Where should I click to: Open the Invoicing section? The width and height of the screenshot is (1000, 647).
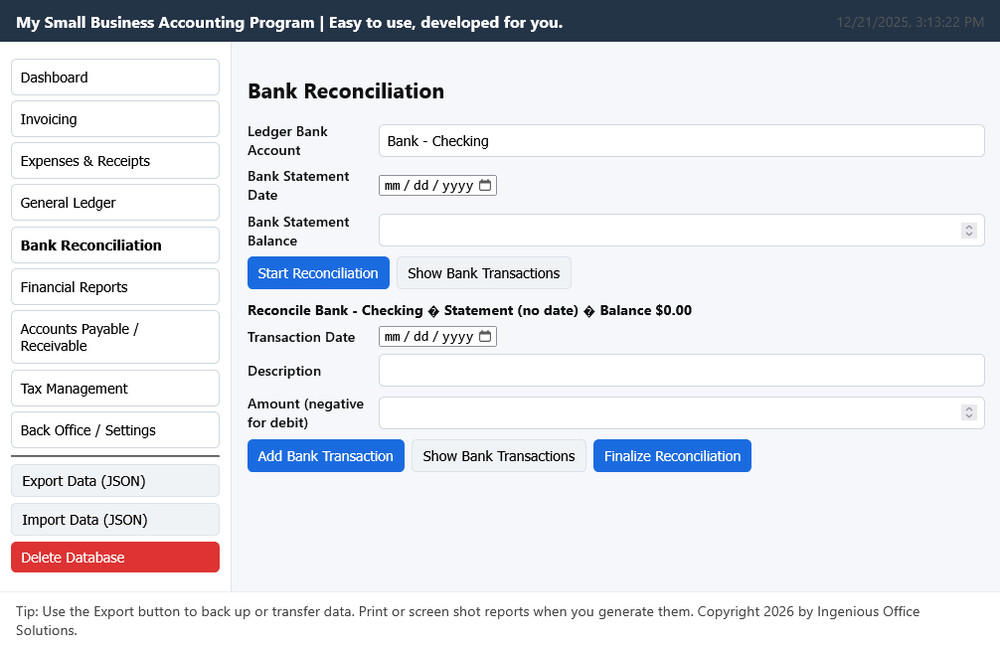pyautogui.click(x=114, y=118)
